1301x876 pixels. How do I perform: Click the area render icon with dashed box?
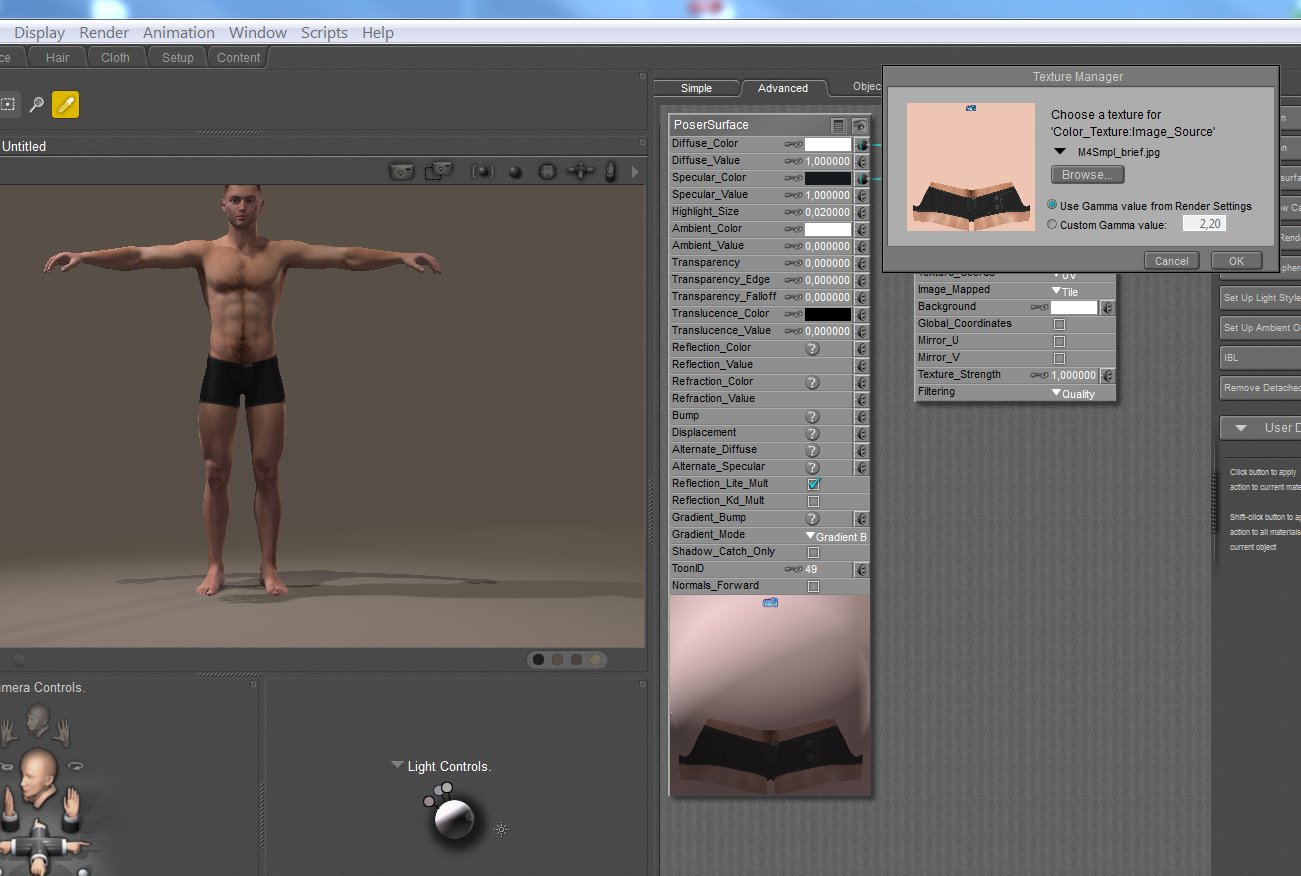click(438, 172)
